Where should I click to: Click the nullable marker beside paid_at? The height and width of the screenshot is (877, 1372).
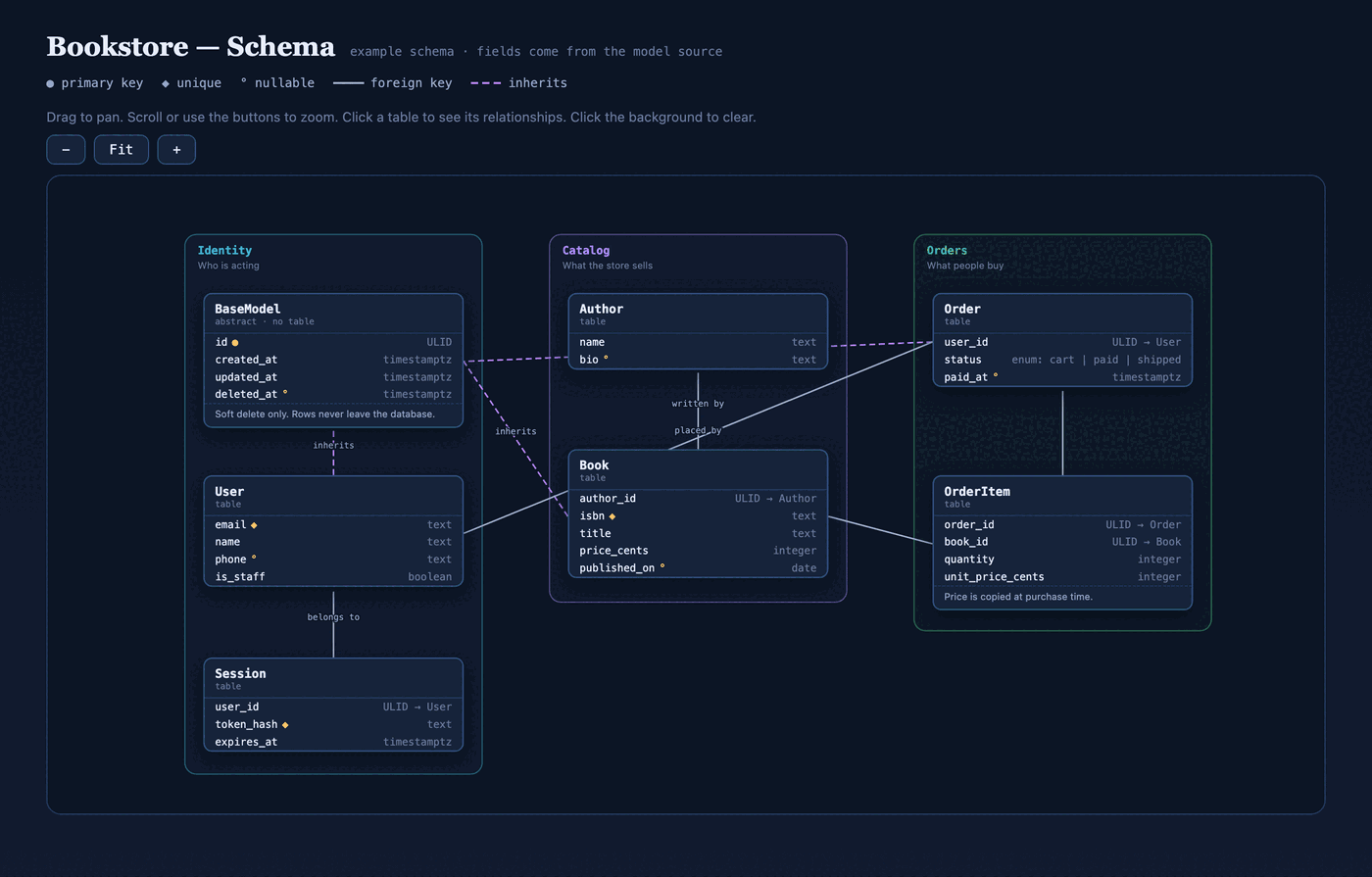click(x=996, y=375)
